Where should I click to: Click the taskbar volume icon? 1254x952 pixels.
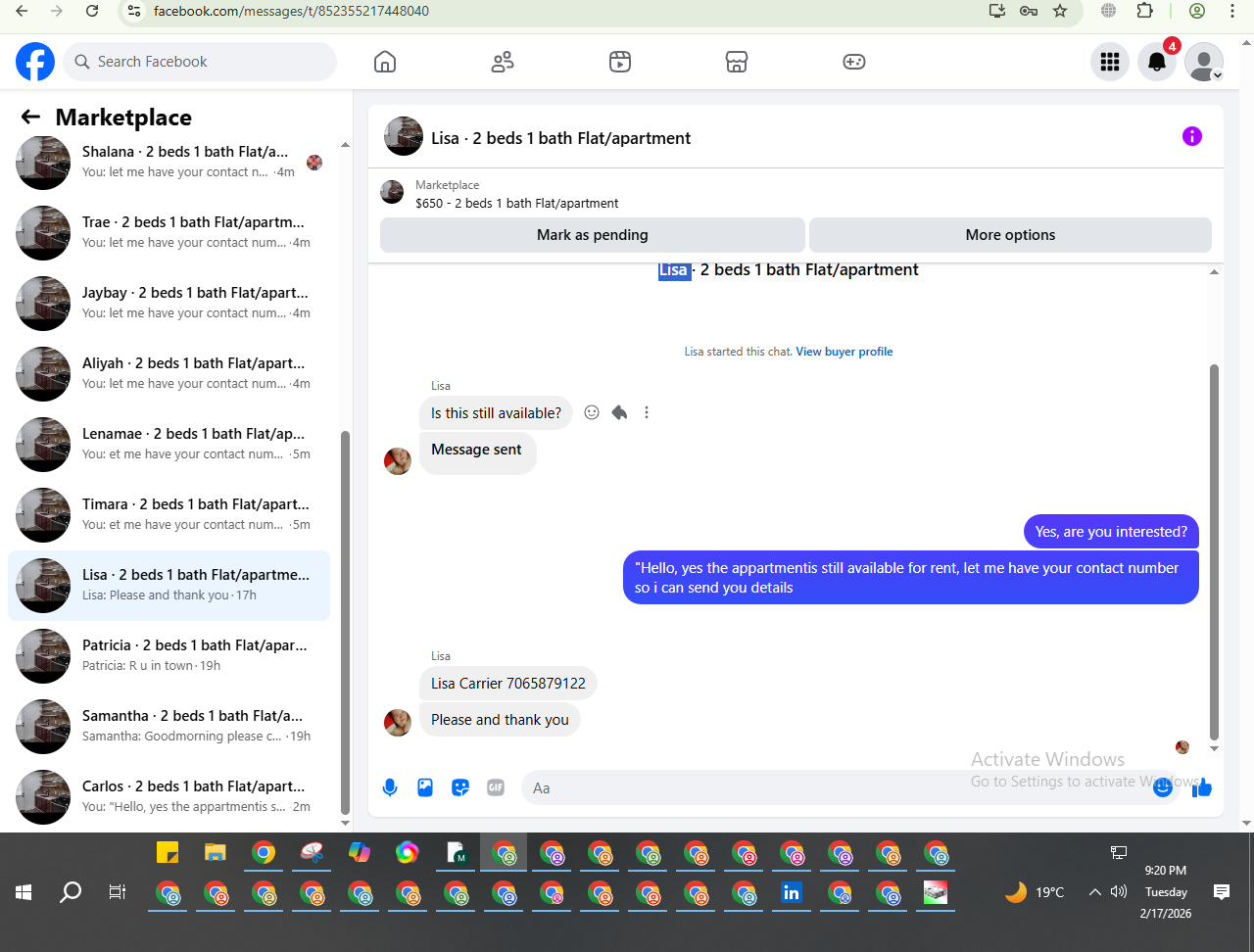click(x=1119, y=892)
